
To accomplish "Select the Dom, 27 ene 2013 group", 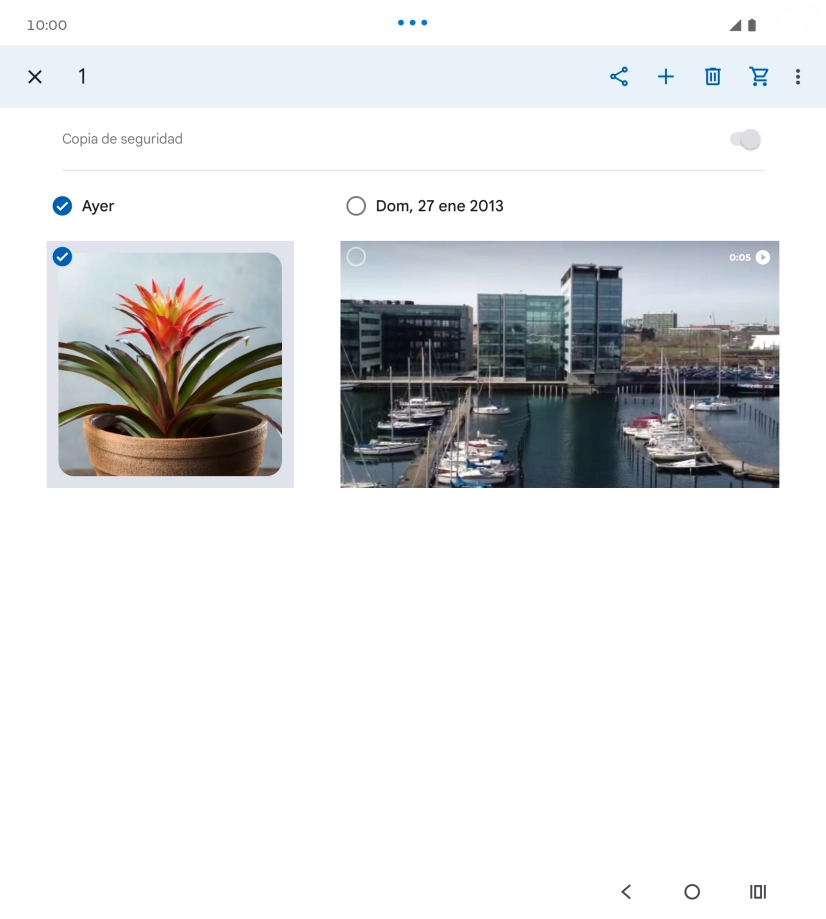I will [356, 206].
